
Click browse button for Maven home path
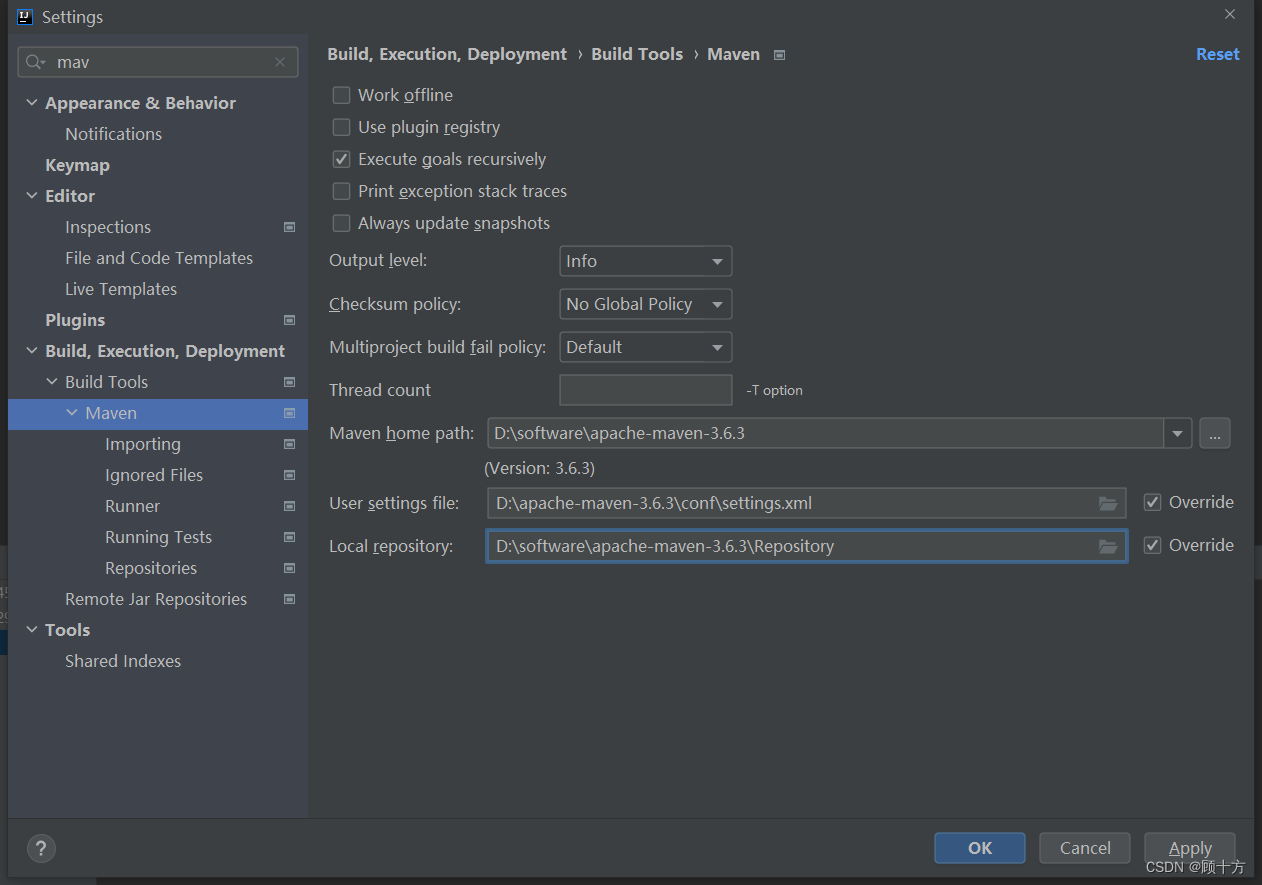1215,434
